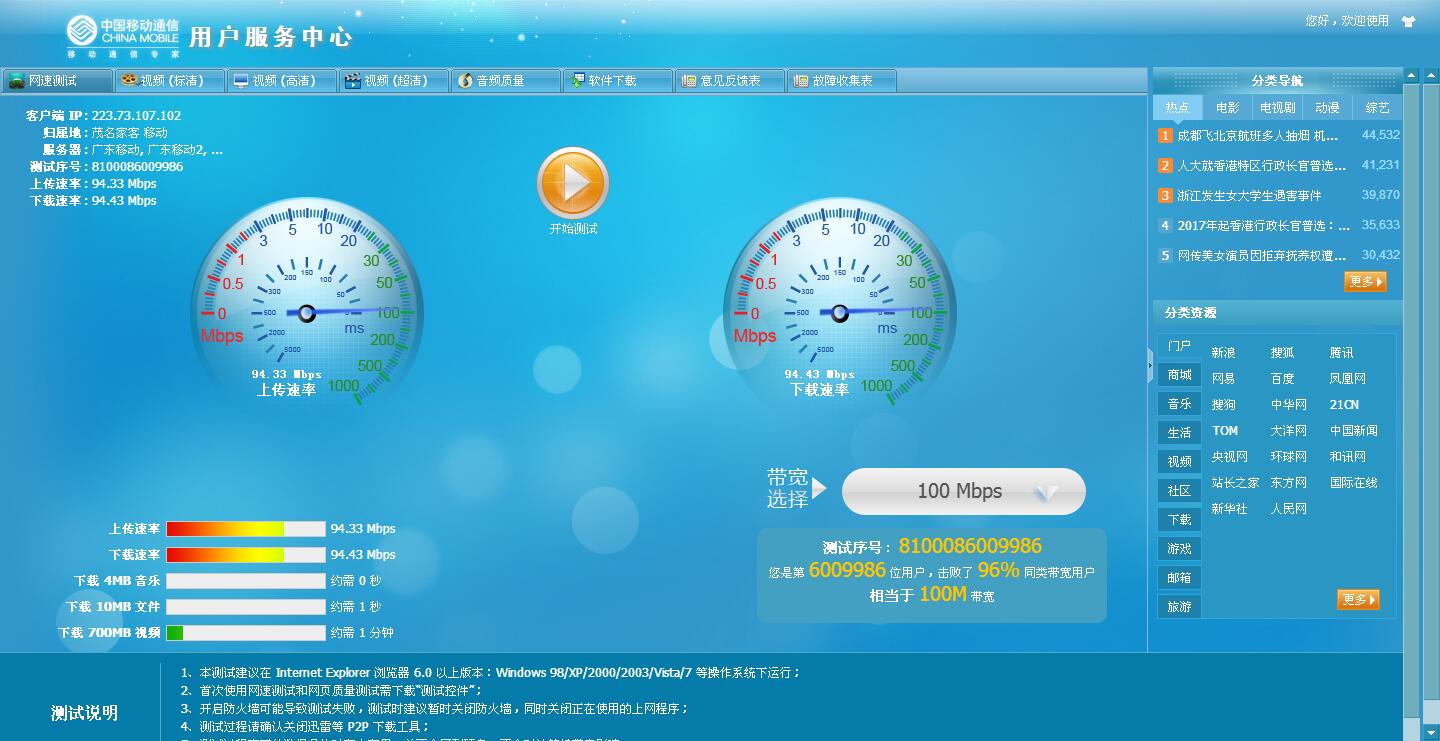Switch to the 动漫 tab
The height and width of the screenshot is (741, 1440).
[x=1327, y=108]
